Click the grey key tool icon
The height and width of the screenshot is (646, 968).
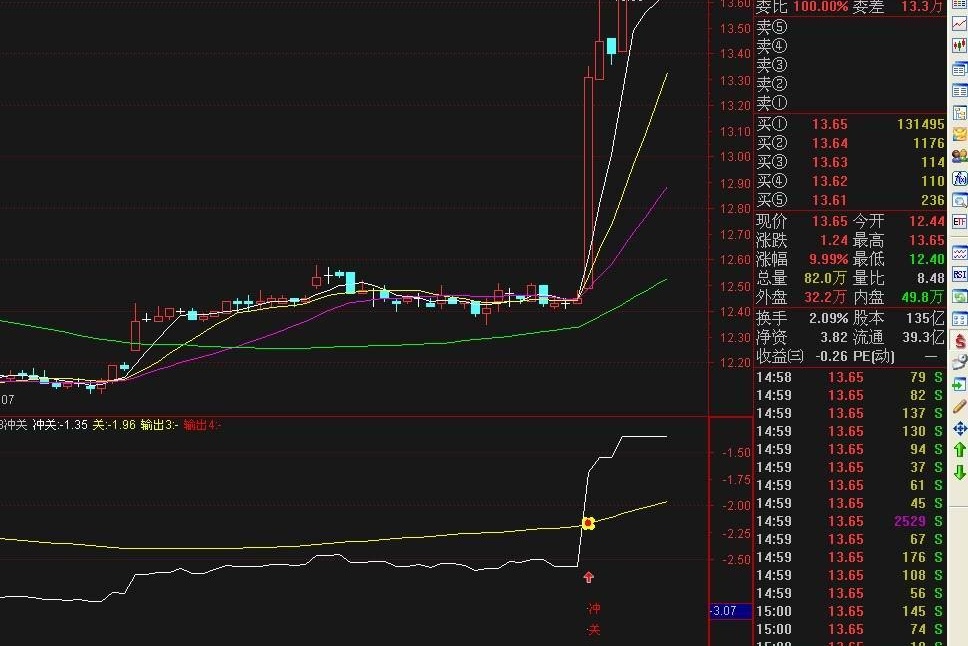pyautogui.click(x=960, y=363)
